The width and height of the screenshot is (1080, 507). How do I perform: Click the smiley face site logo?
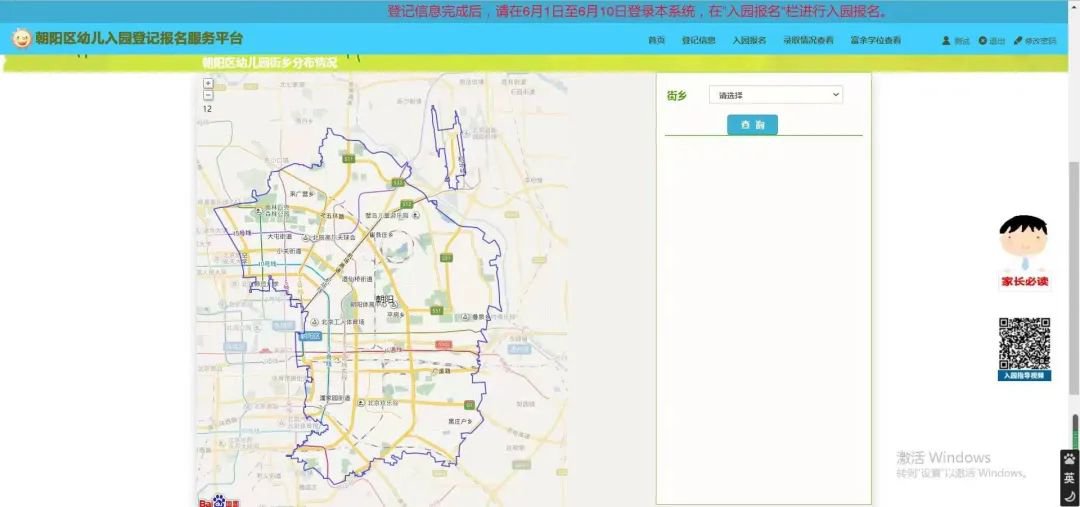click(21, 39)
